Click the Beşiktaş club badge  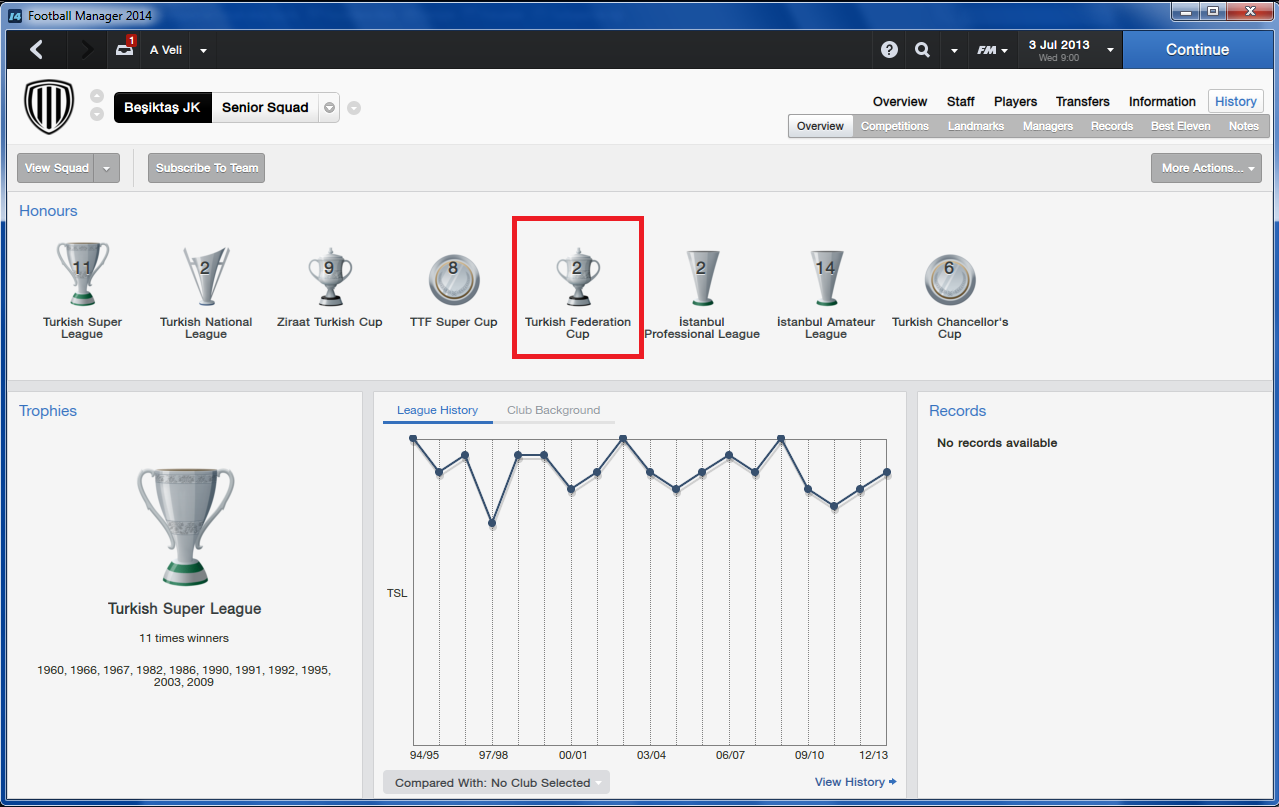pos(49,107)
